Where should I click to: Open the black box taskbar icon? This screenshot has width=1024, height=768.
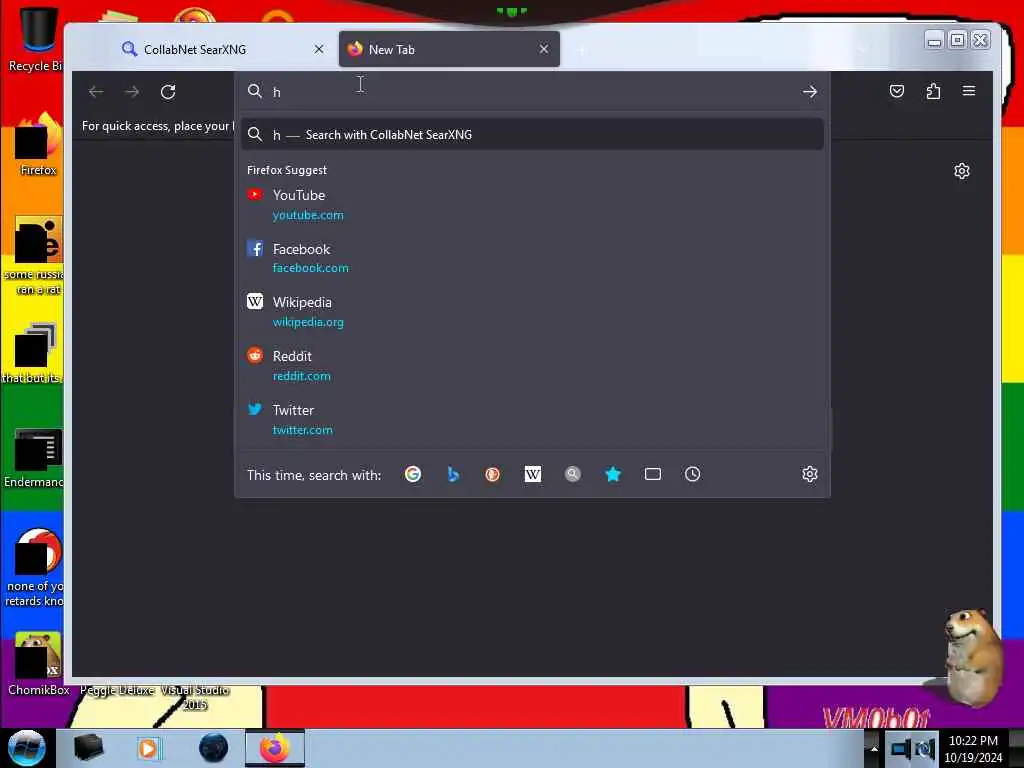click(x=88, y=748)
